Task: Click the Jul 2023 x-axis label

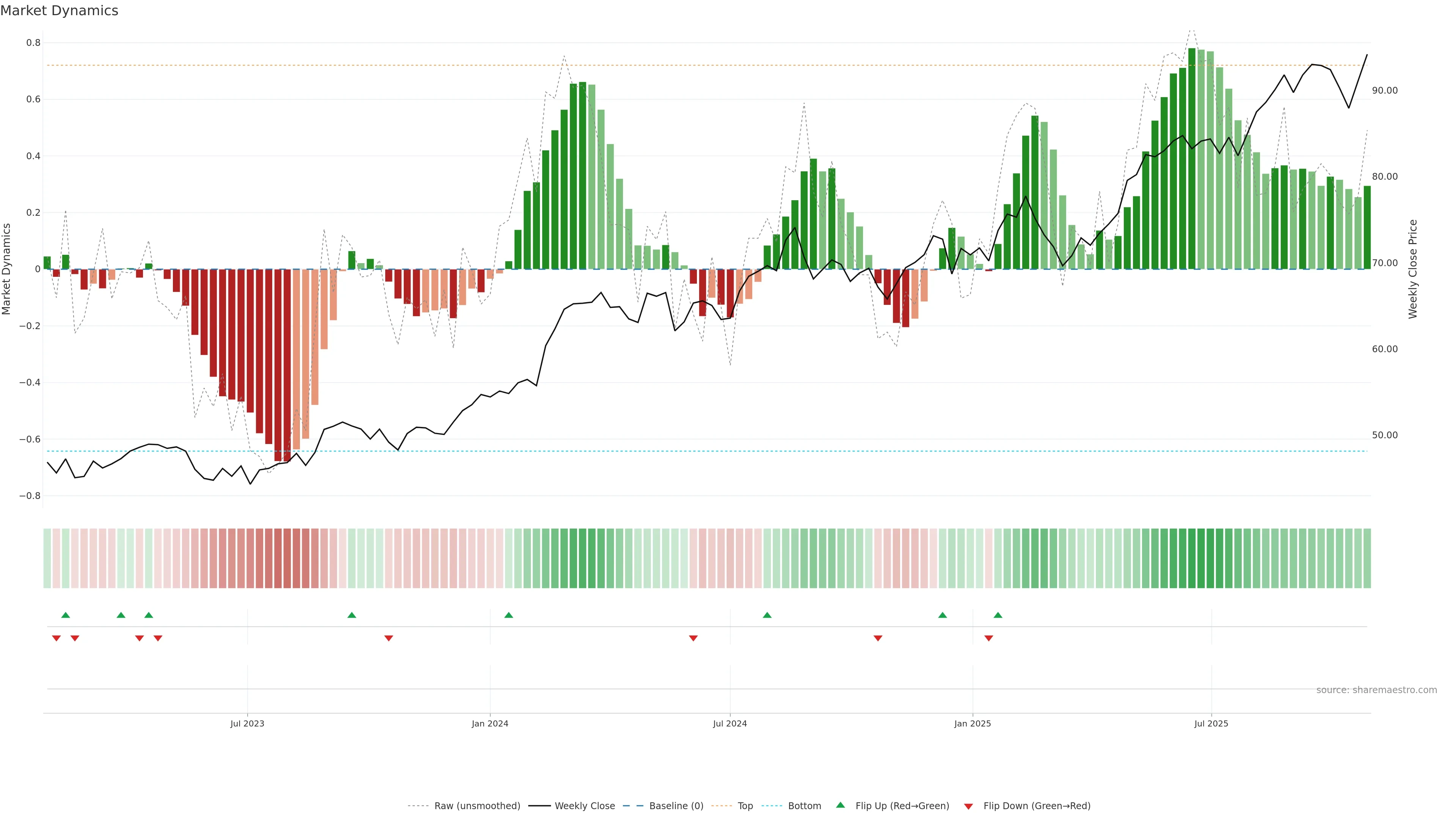Action: [x=247, y=723]
